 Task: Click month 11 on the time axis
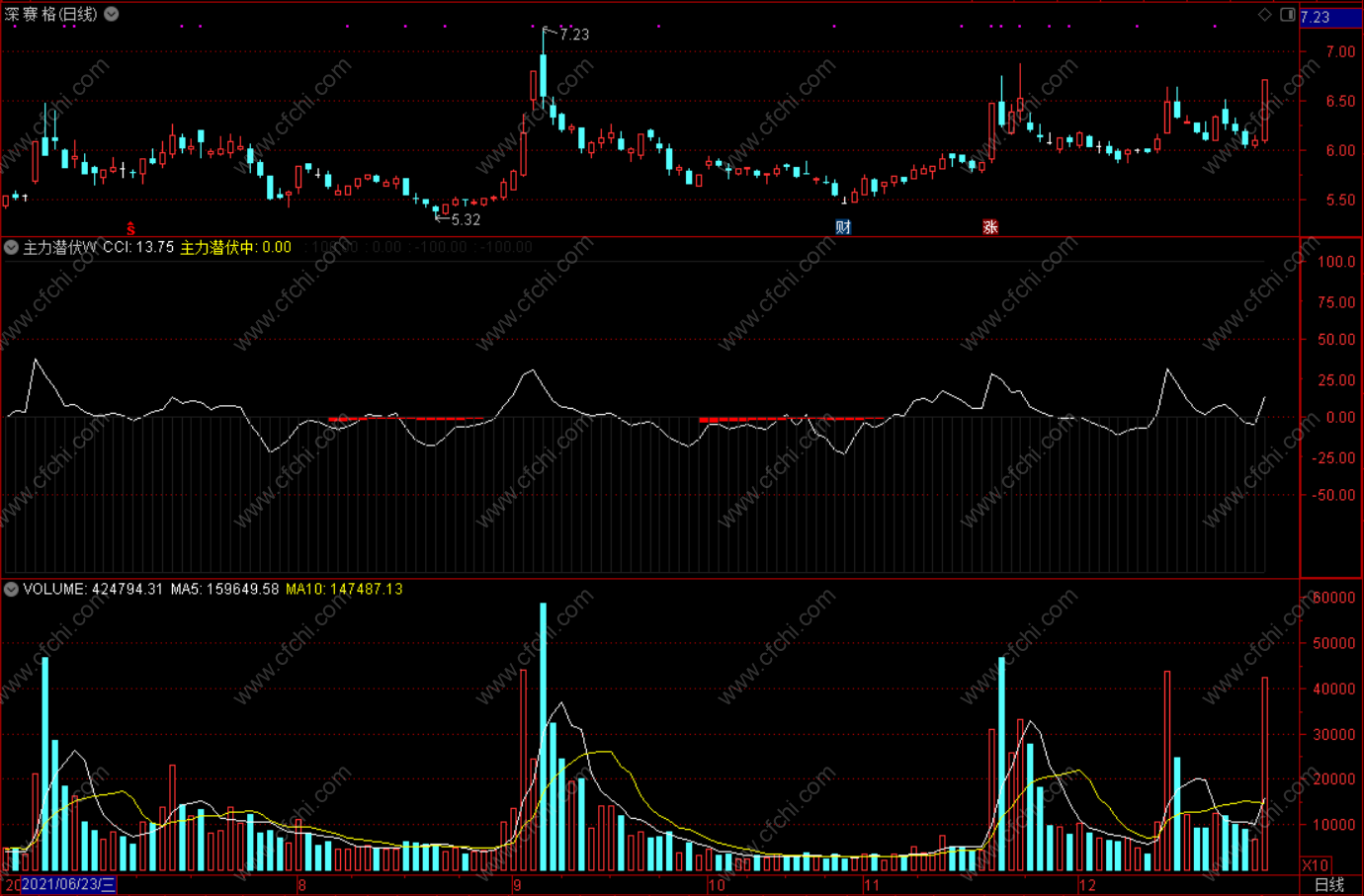pyautogui.click(x=872, y=885)
